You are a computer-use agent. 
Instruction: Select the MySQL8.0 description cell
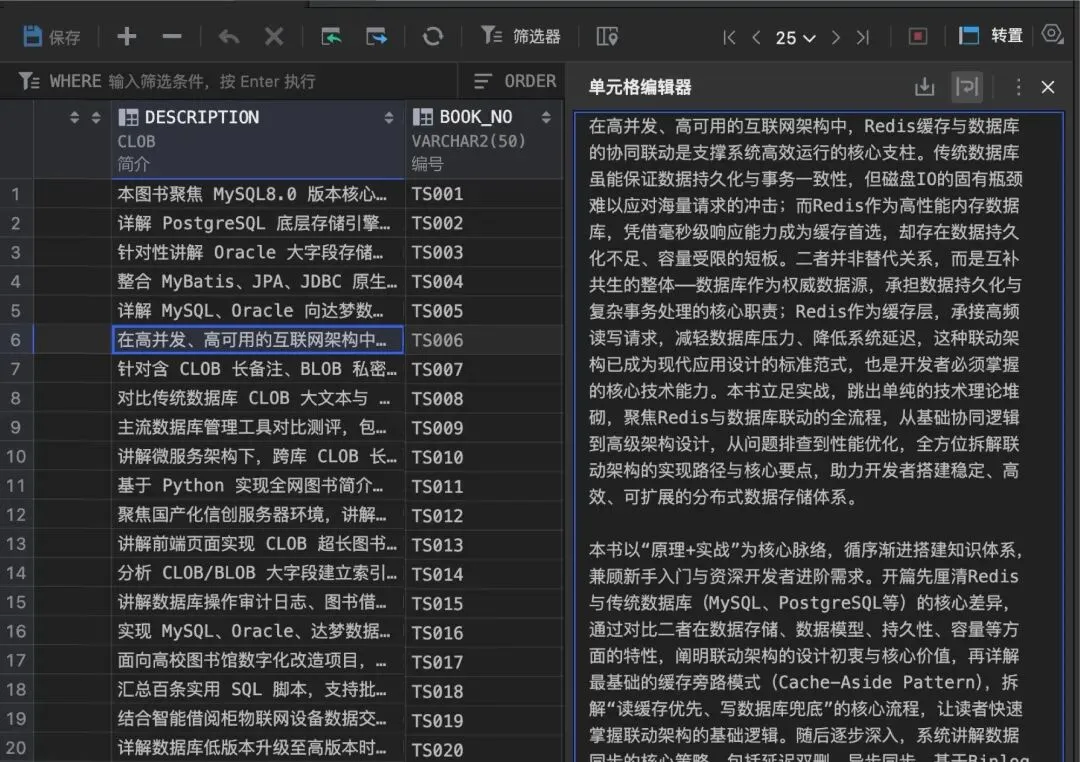pyautogui.click(x=258, y=194)
